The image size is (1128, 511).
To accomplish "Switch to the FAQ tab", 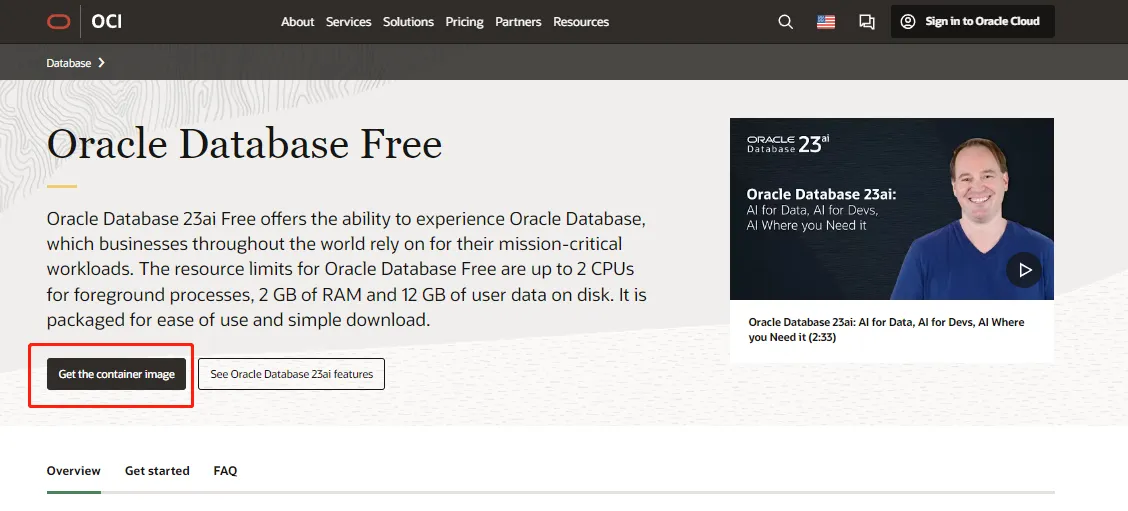I will coord(225,471).
